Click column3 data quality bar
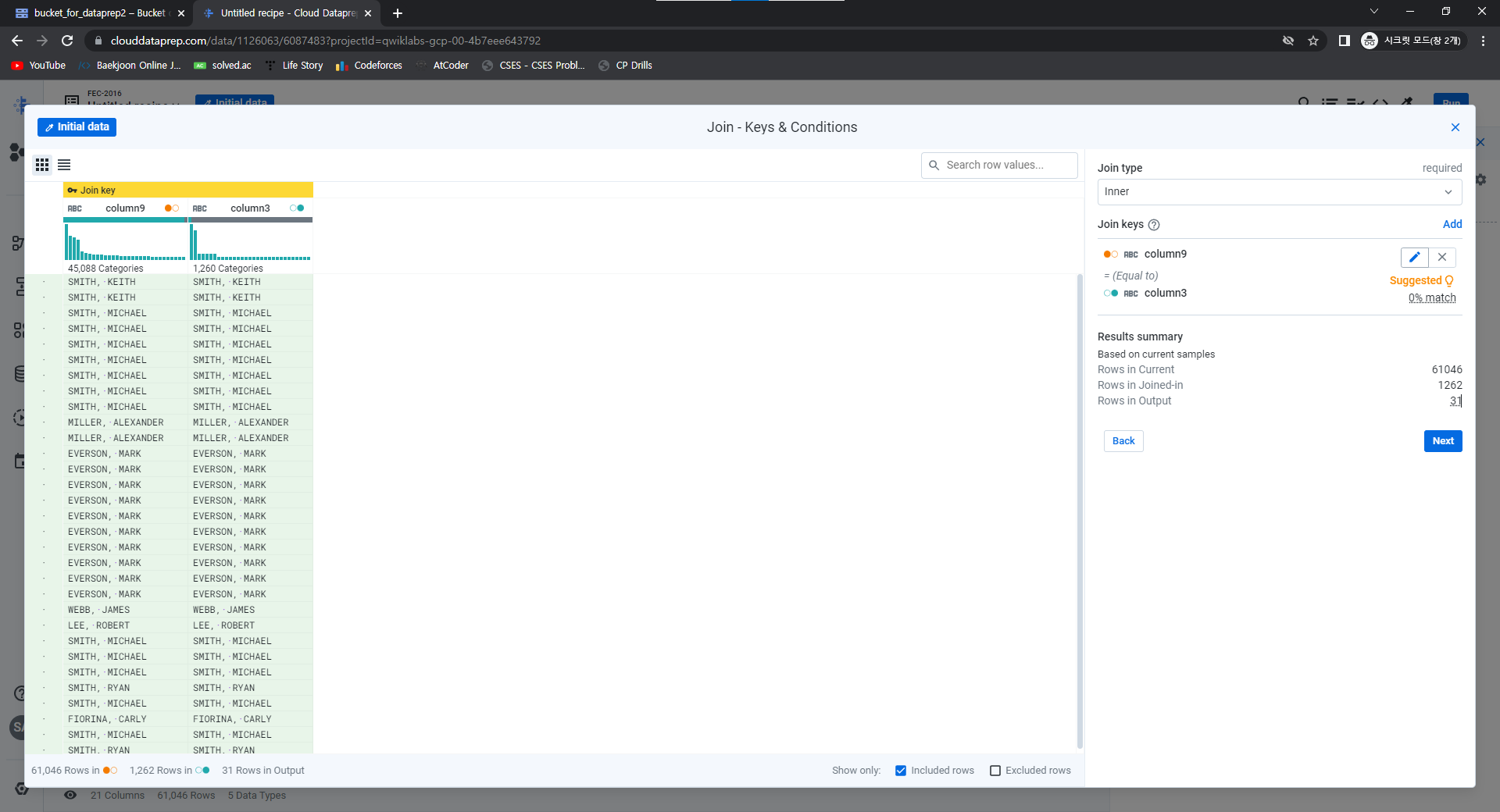This screenshot has width=1500, height=812. tap(250, 220)
